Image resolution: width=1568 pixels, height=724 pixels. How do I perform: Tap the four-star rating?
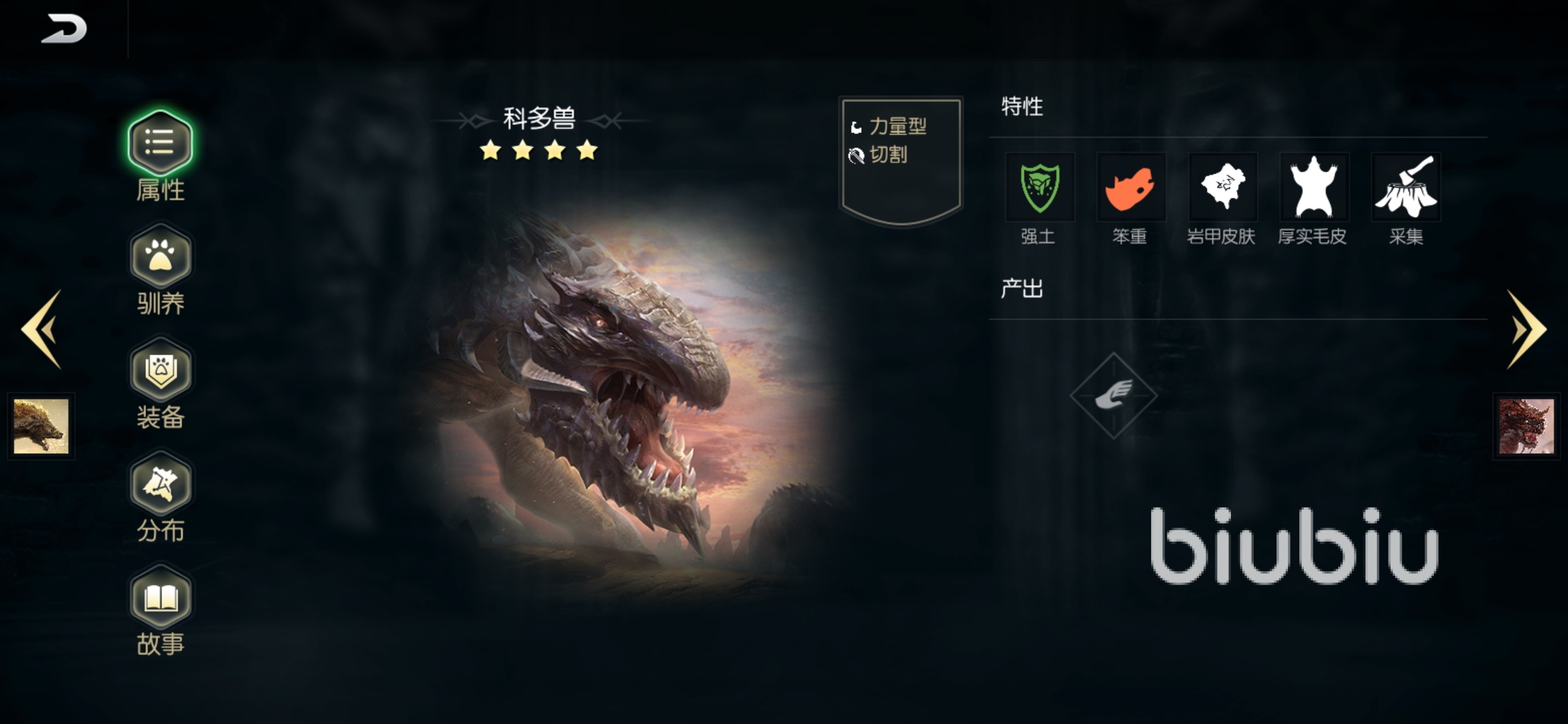point(539,150)
